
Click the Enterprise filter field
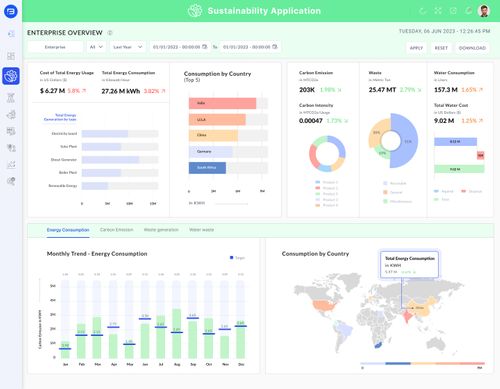point(55,47)
